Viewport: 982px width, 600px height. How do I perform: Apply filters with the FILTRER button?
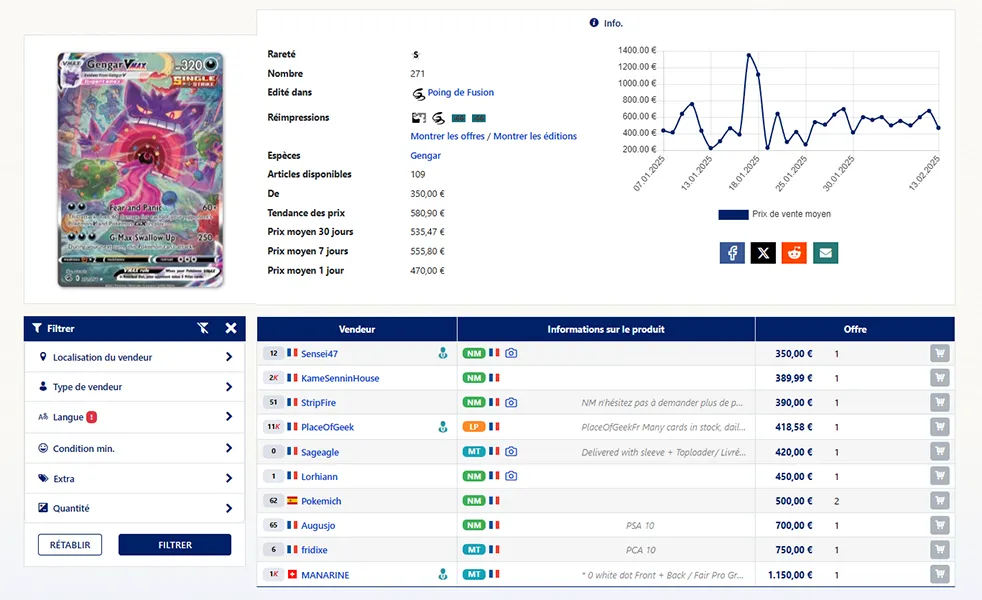pos(175,545)
